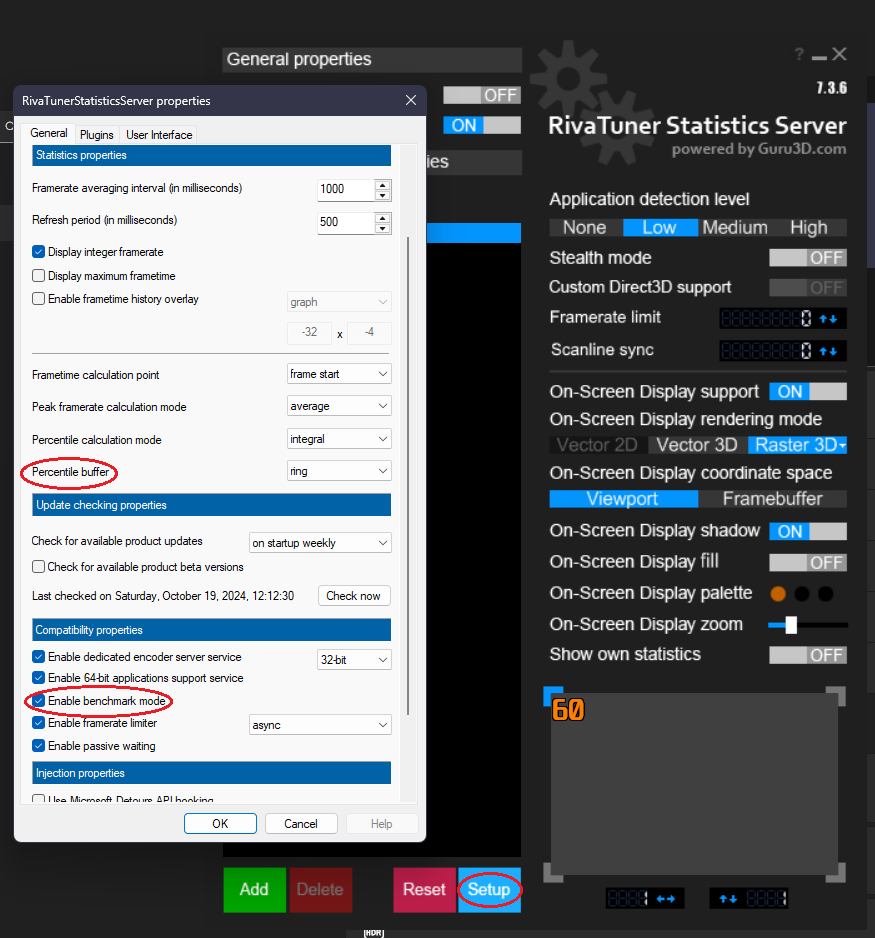Set detection level to Low
Screen dimensions: 875x938
[660, 228]
